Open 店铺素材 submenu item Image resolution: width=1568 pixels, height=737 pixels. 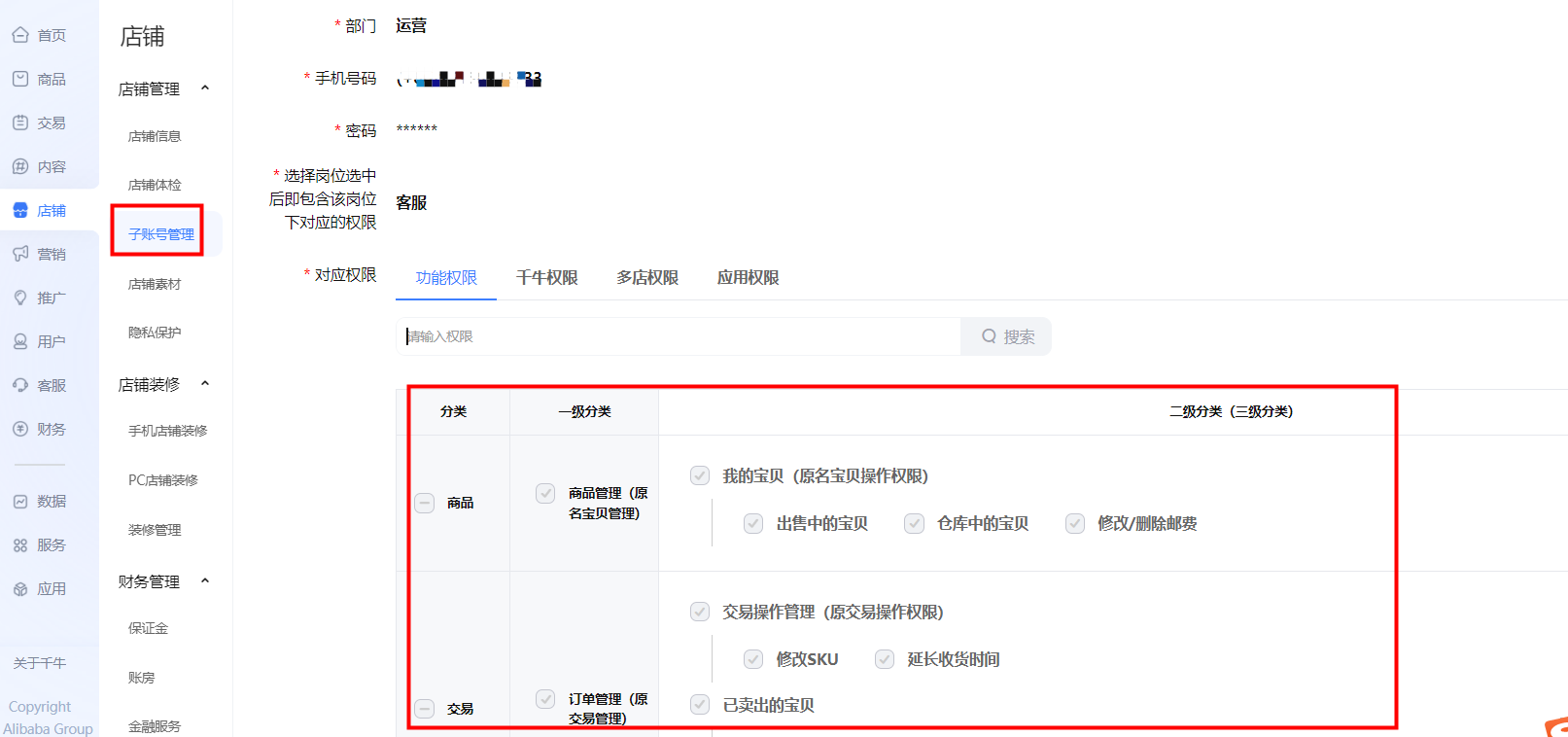pos(155,284)
